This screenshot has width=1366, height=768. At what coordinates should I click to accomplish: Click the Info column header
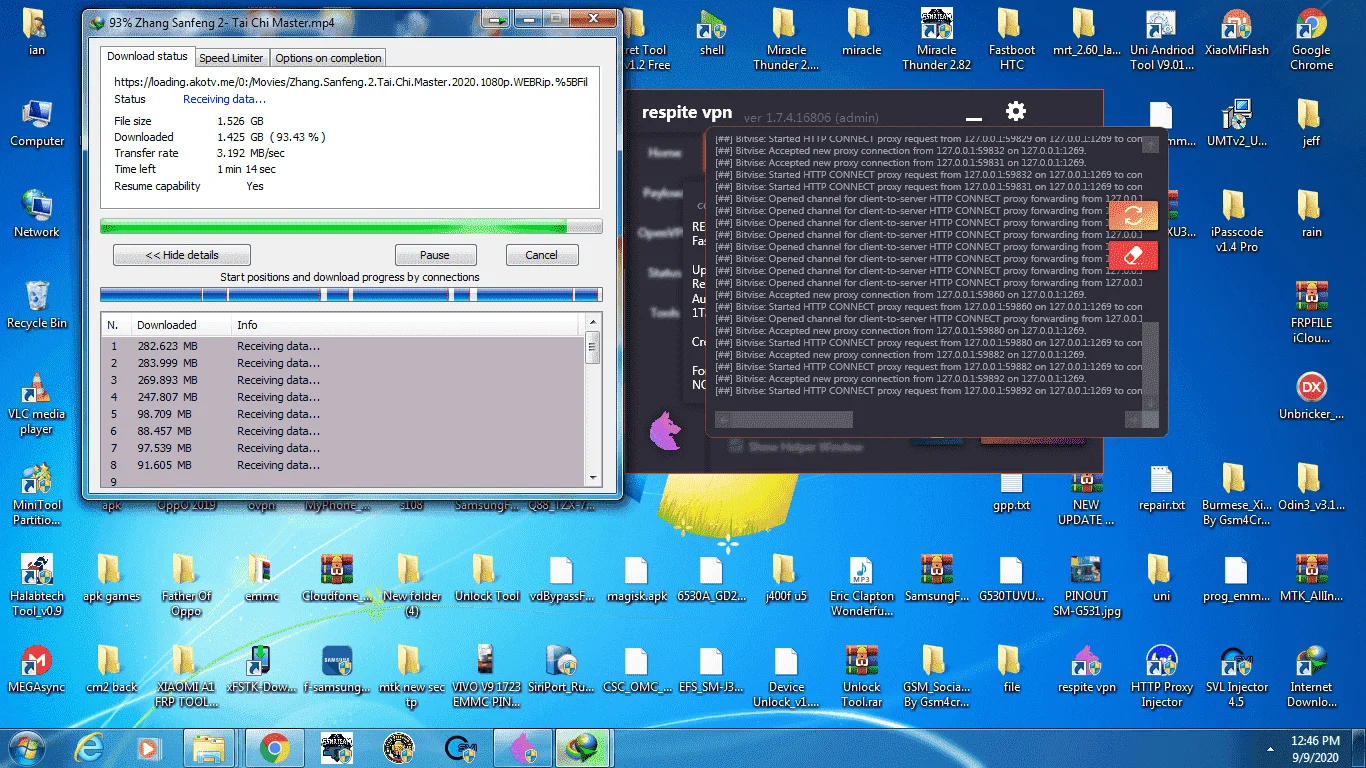(x=405, y=325)
